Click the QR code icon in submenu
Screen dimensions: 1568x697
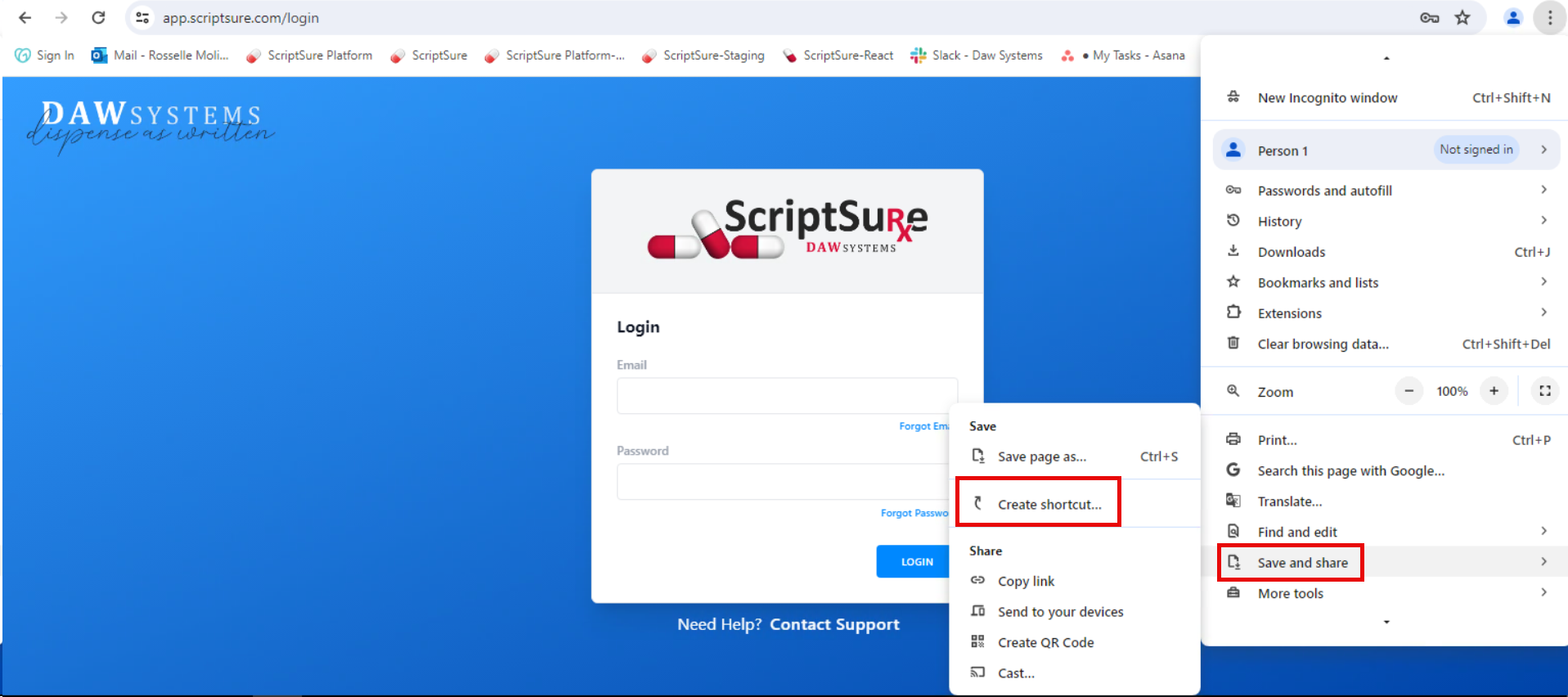pos(977,641)
